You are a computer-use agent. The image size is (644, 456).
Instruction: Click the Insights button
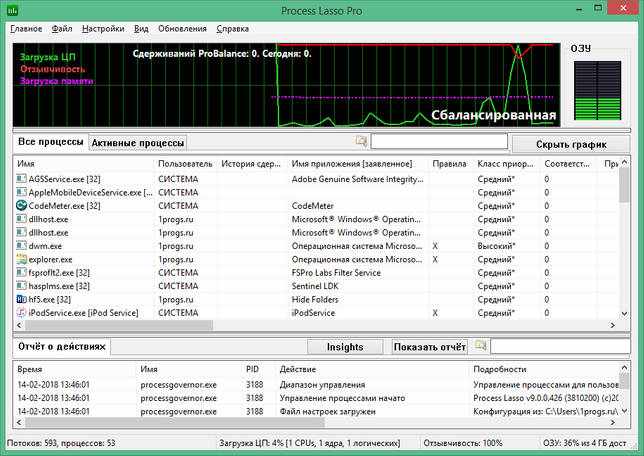click(x=345, y=347)
